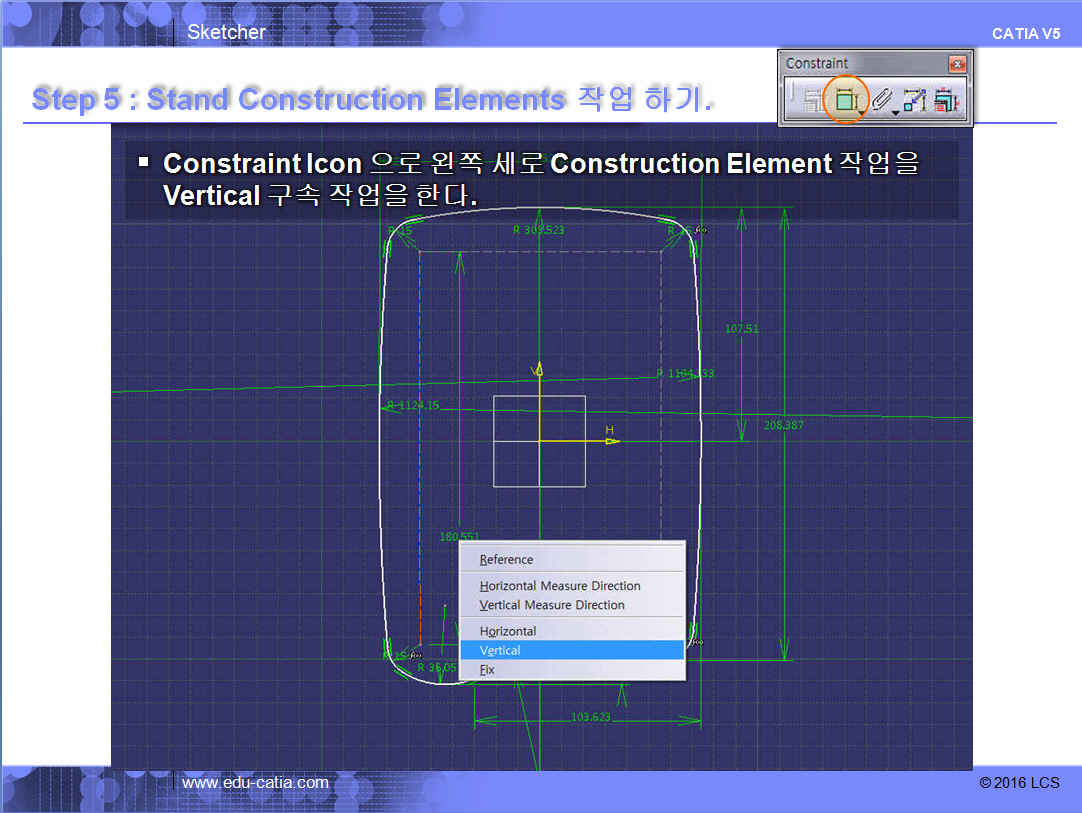Open the Fix Together flyout arrow

click(x=896, y=111)
